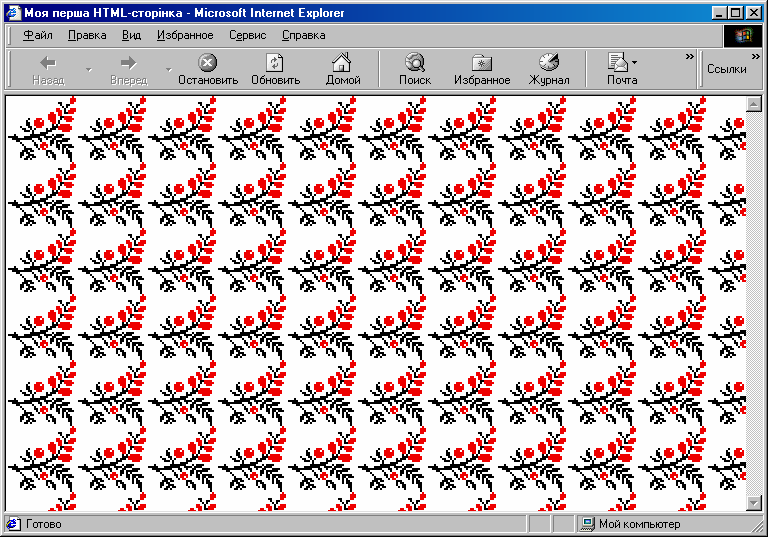Image resolution: width=768 pixels, height=537 pixels.
Task: Click the Forward (Вперед) arrow icon
Action: 128,63
